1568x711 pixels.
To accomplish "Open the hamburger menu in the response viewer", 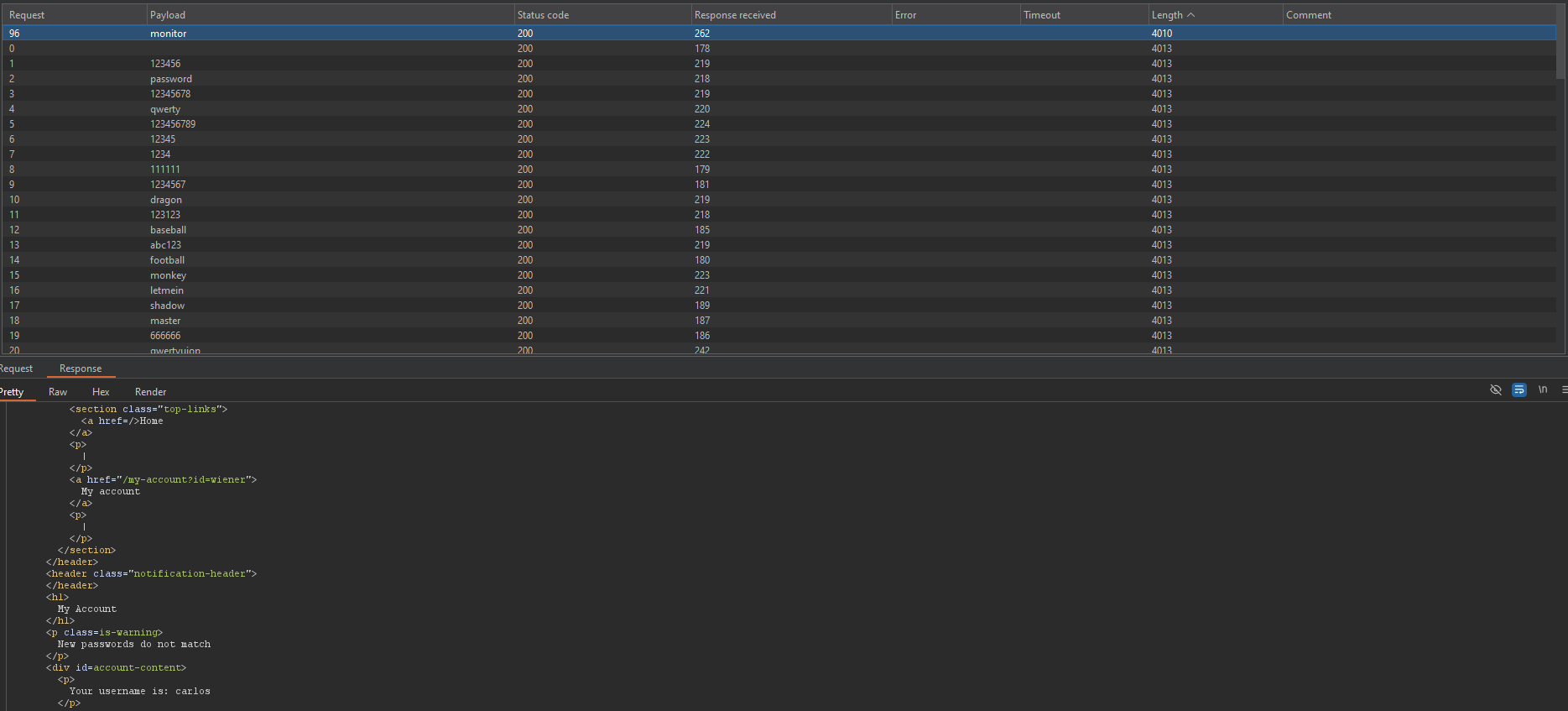I will pos(1564,389).
